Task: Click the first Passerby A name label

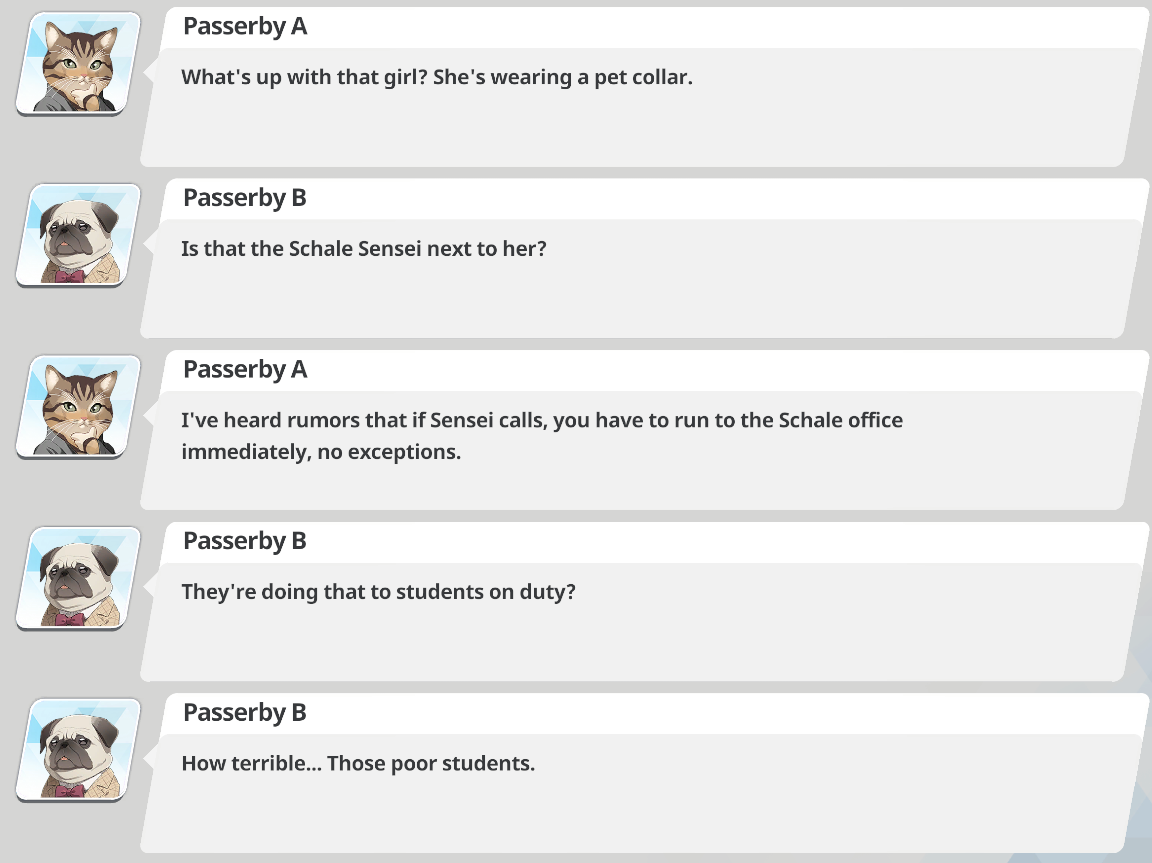Action: (245, 26)
